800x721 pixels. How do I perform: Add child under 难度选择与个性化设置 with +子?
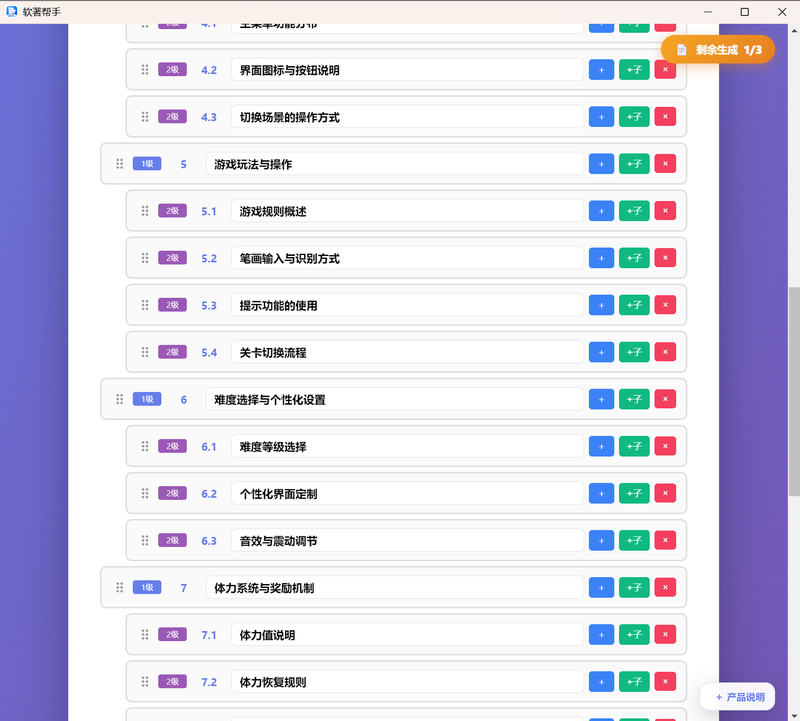click(634, 399)
